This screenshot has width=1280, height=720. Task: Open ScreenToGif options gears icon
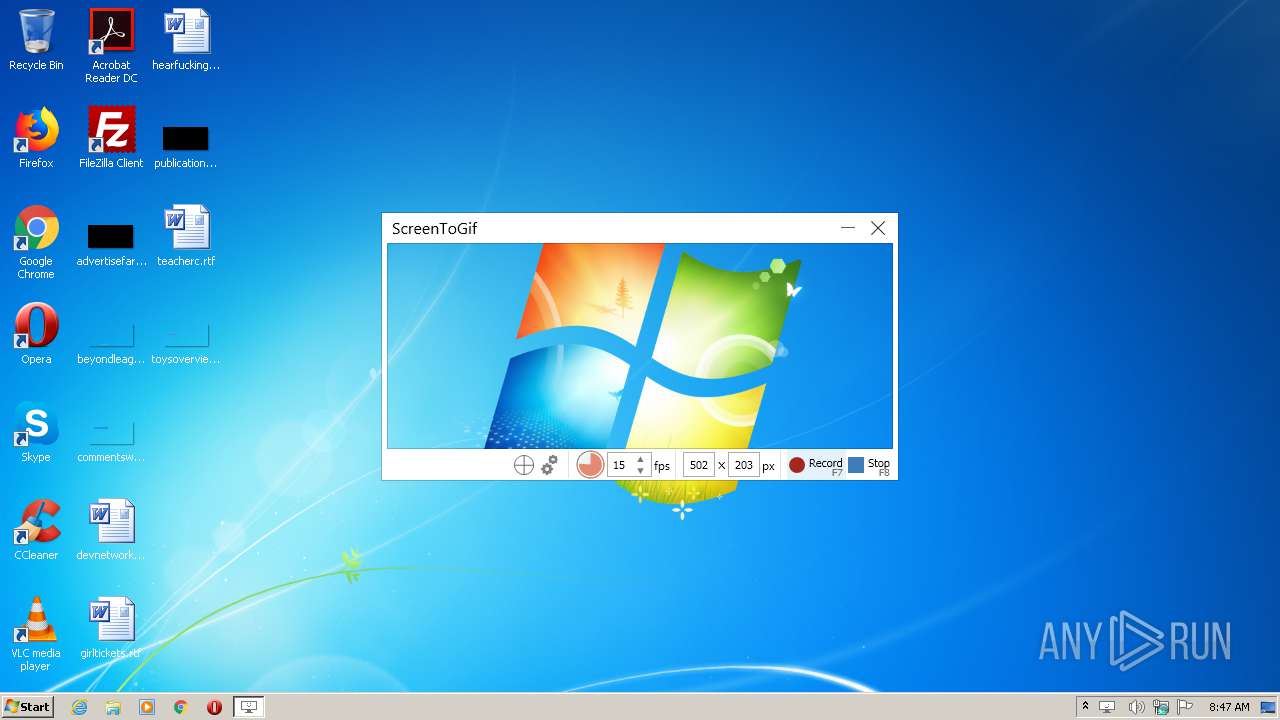pyautogui.click(x=549, y=465)
